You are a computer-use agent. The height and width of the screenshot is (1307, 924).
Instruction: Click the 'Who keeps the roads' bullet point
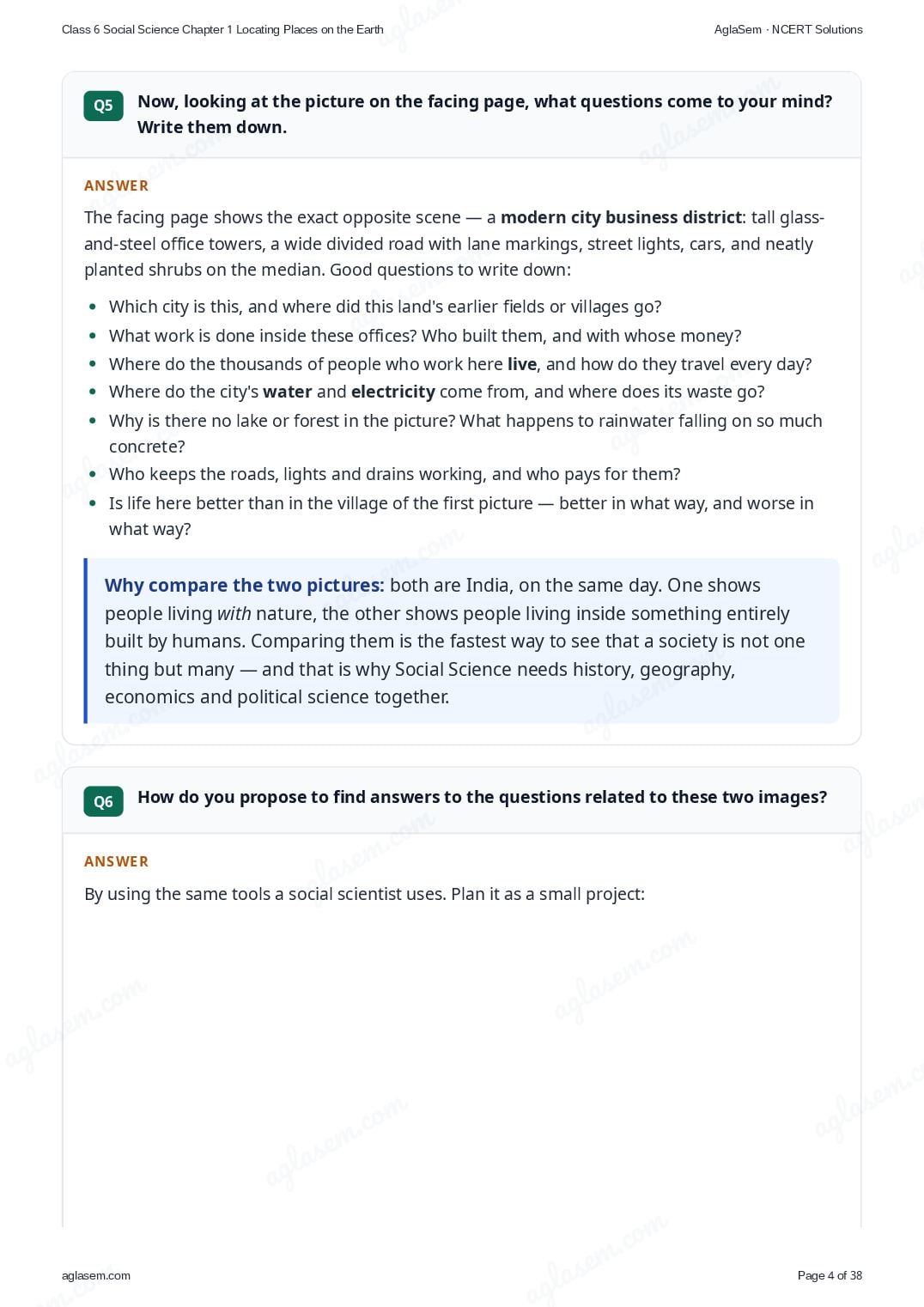[x=395, y=474]
